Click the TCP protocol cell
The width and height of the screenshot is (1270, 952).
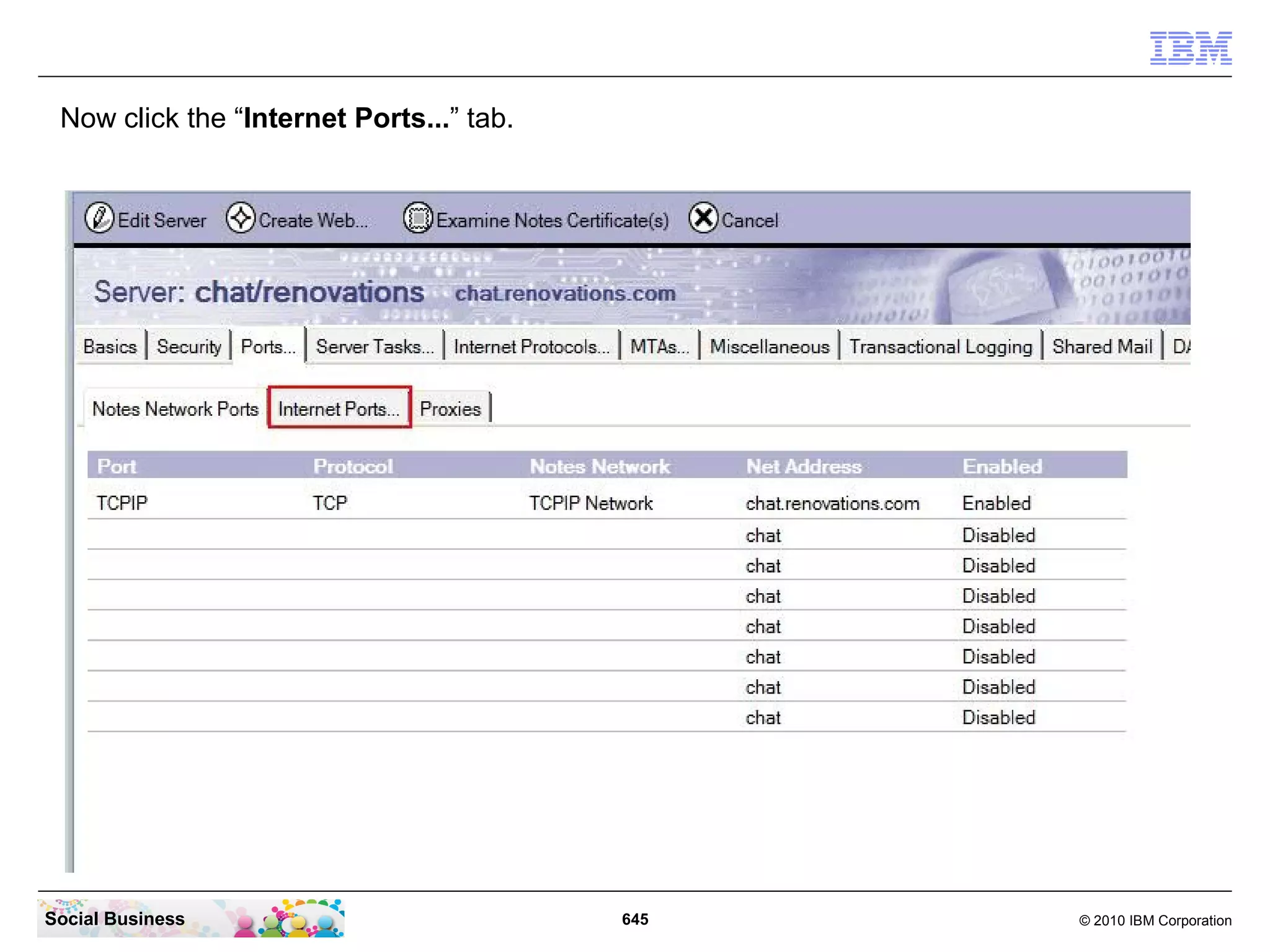click(330, 503)
